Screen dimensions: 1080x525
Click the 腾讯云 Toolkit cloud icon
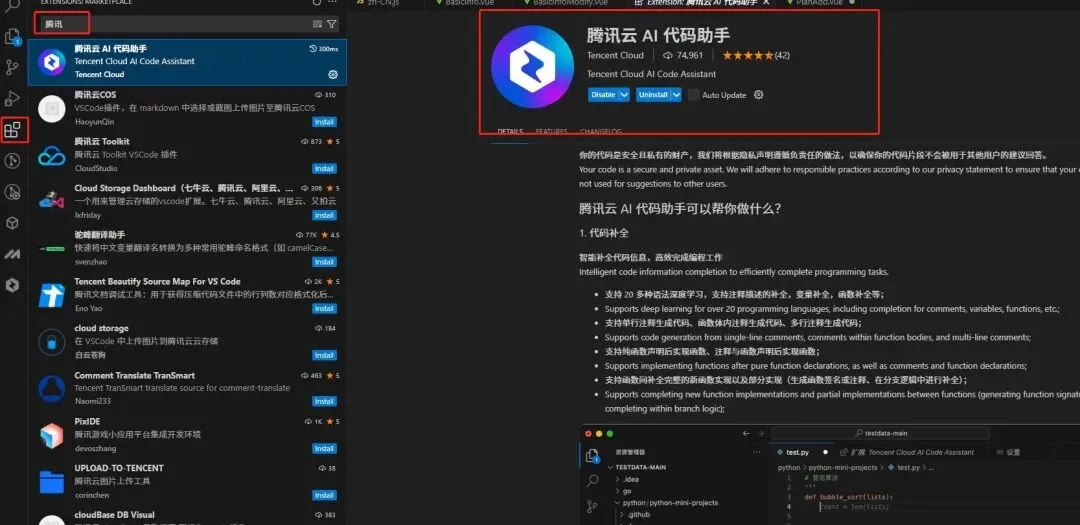[52, 156]
